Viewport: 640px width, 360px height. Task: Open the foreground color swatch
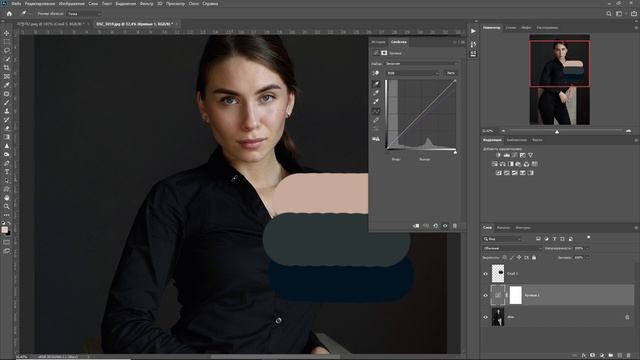coord(4,230)
